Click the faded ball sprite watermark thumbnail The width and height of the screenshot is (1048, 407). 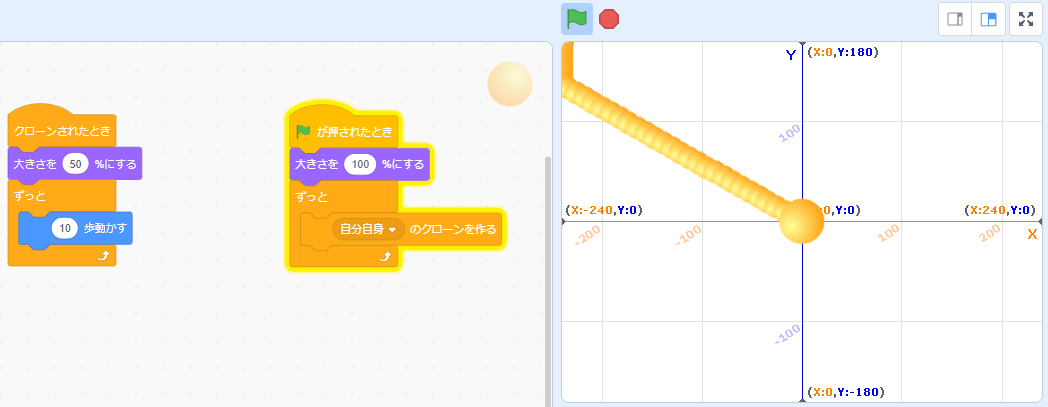click(x=510, y=84)
